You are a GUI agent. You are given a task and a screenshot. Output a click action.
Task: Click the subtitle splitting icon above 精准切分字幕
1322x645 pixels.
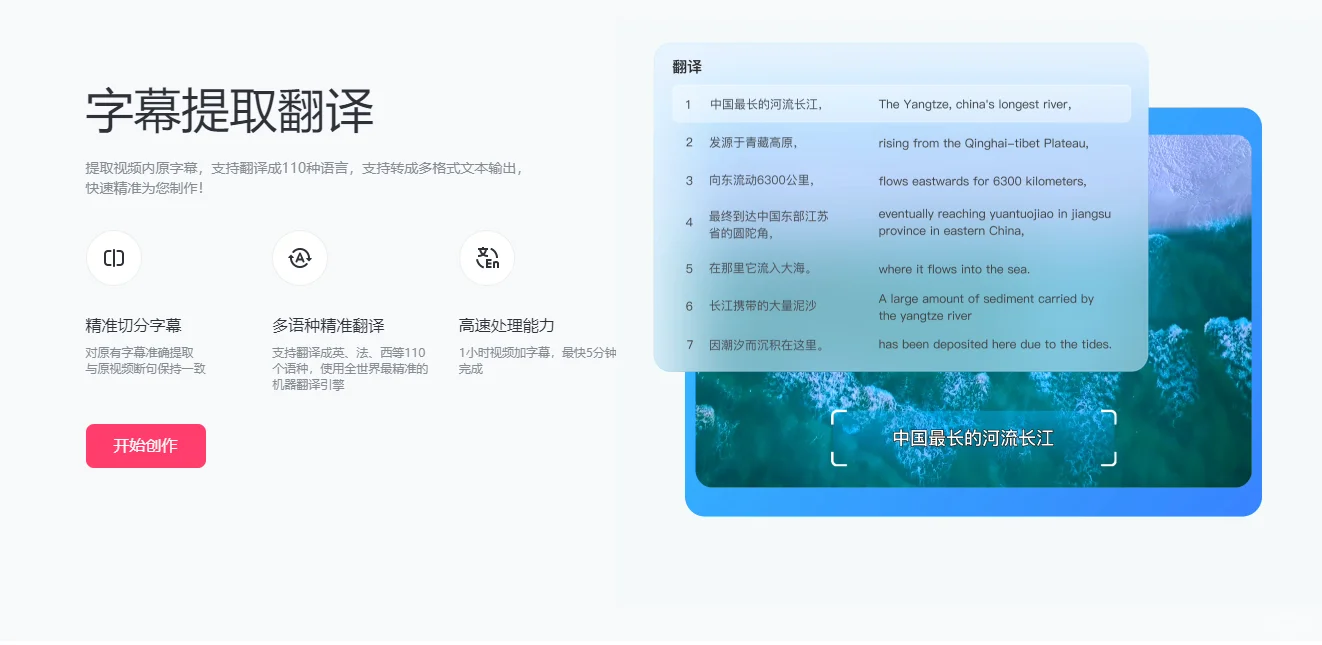point(113,258)
